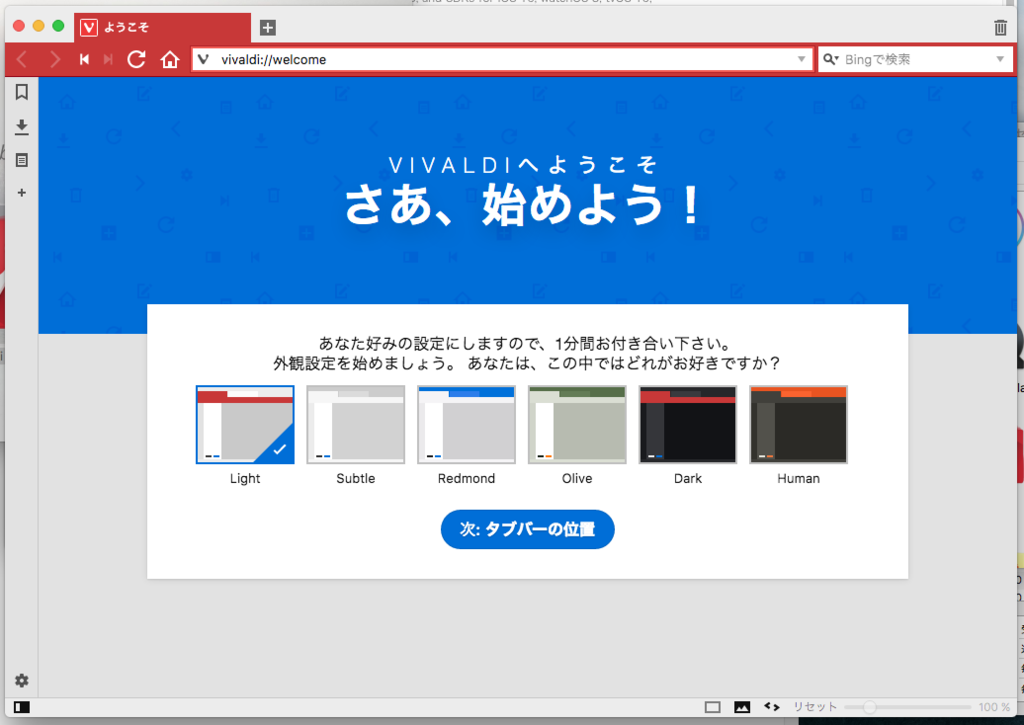The image size is (1024, 725).
Task: Open search engine selector magnifier icon
Action: 831,59
